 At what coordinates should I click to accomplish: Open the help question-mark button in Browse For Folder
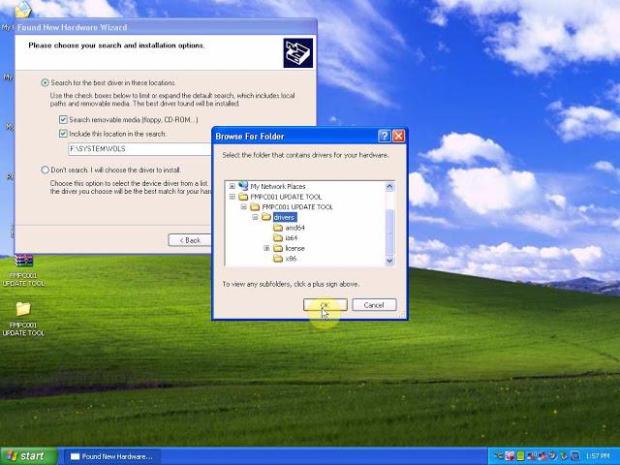384,136
